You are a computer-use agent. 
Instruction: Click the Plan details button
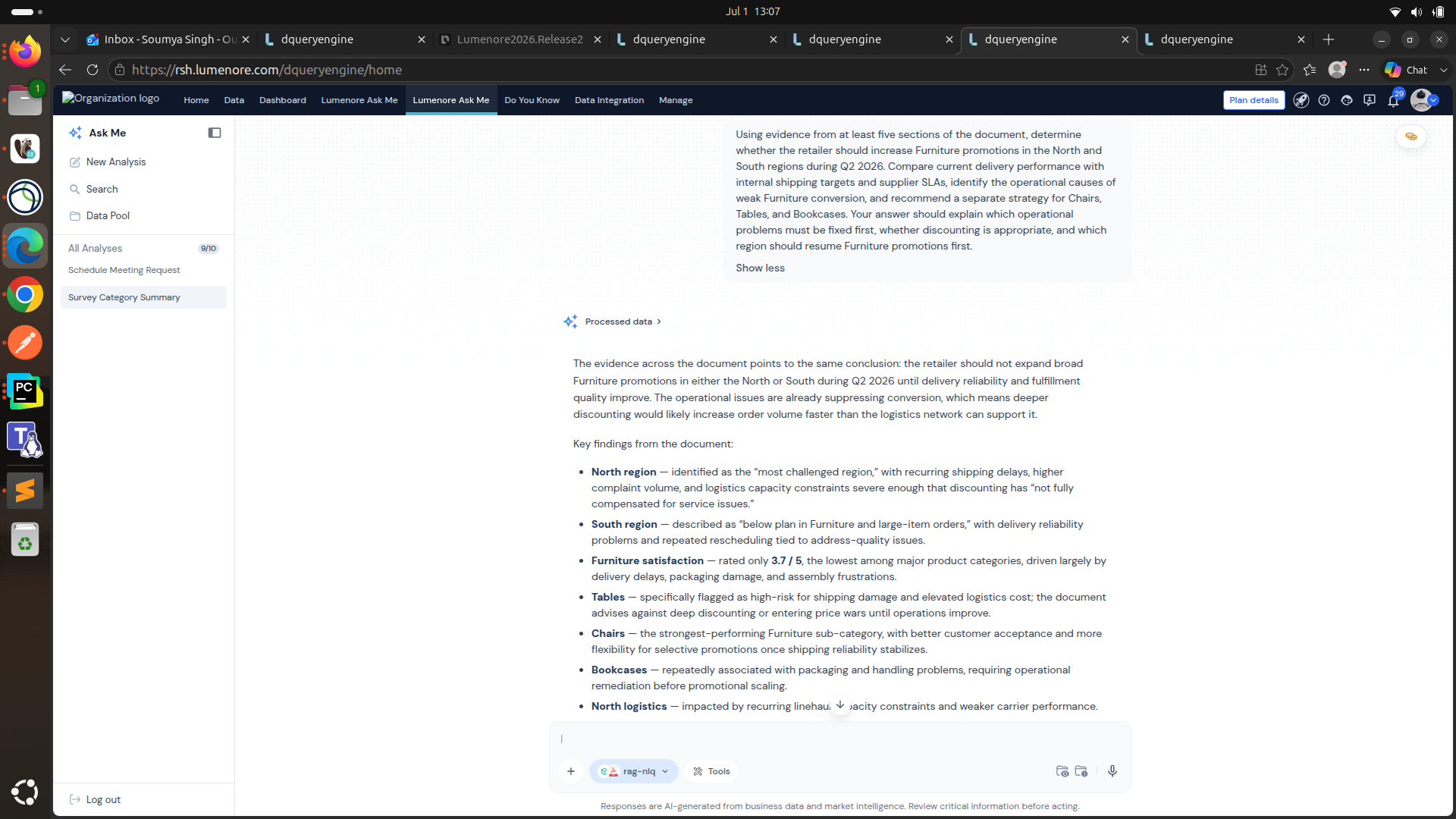click(x=1254, y=100)
